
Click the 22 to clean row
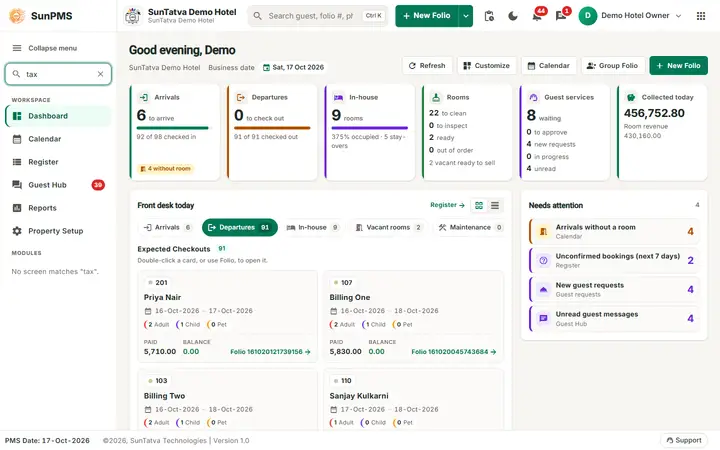(448, 113)
